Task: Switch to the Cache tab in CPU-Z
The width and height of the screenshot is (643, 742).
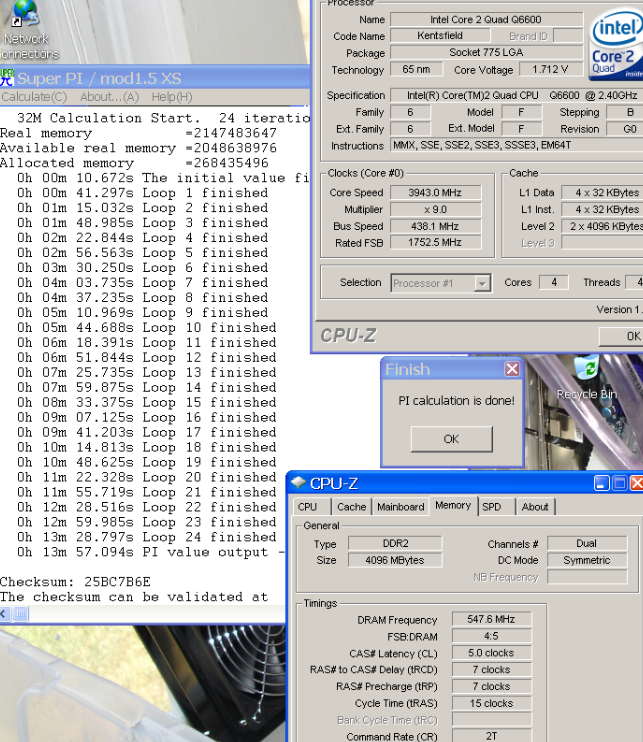Action: 352,507
